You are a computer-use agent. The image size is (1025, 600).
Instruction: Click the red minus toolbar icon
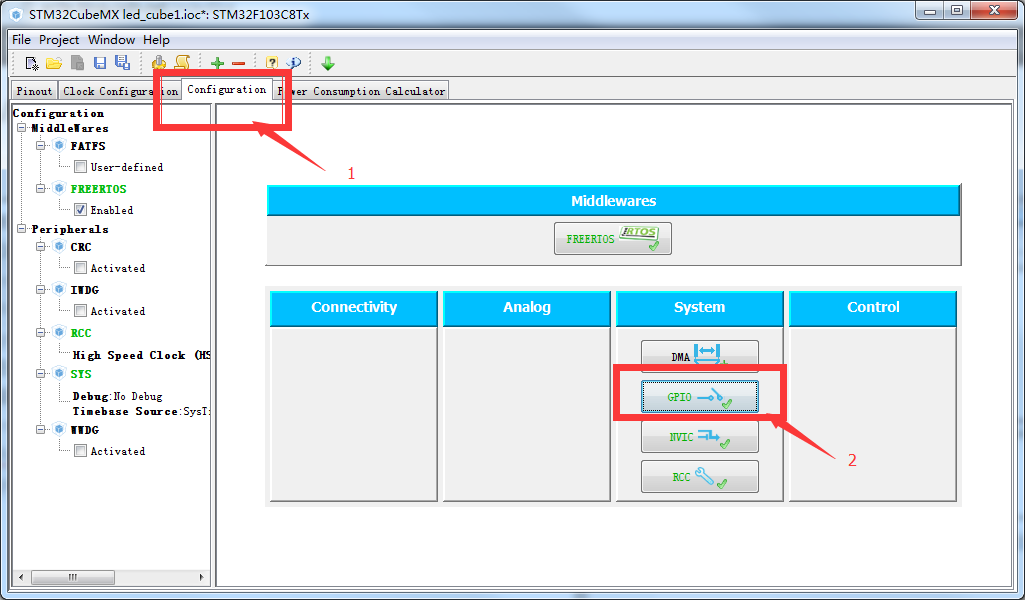point(240,62)
